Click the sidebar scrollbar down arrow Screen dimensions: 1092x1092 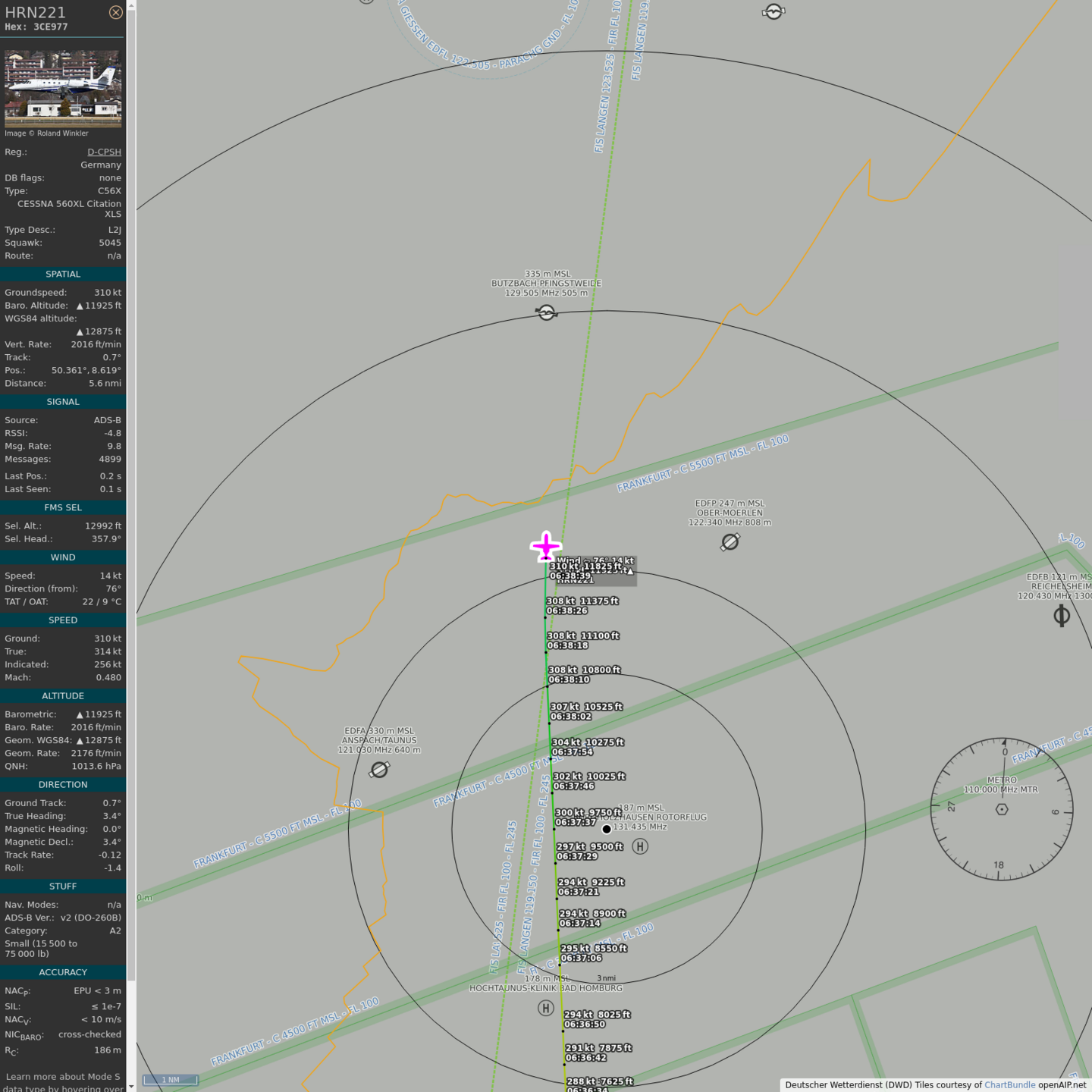click(131, 1086)
